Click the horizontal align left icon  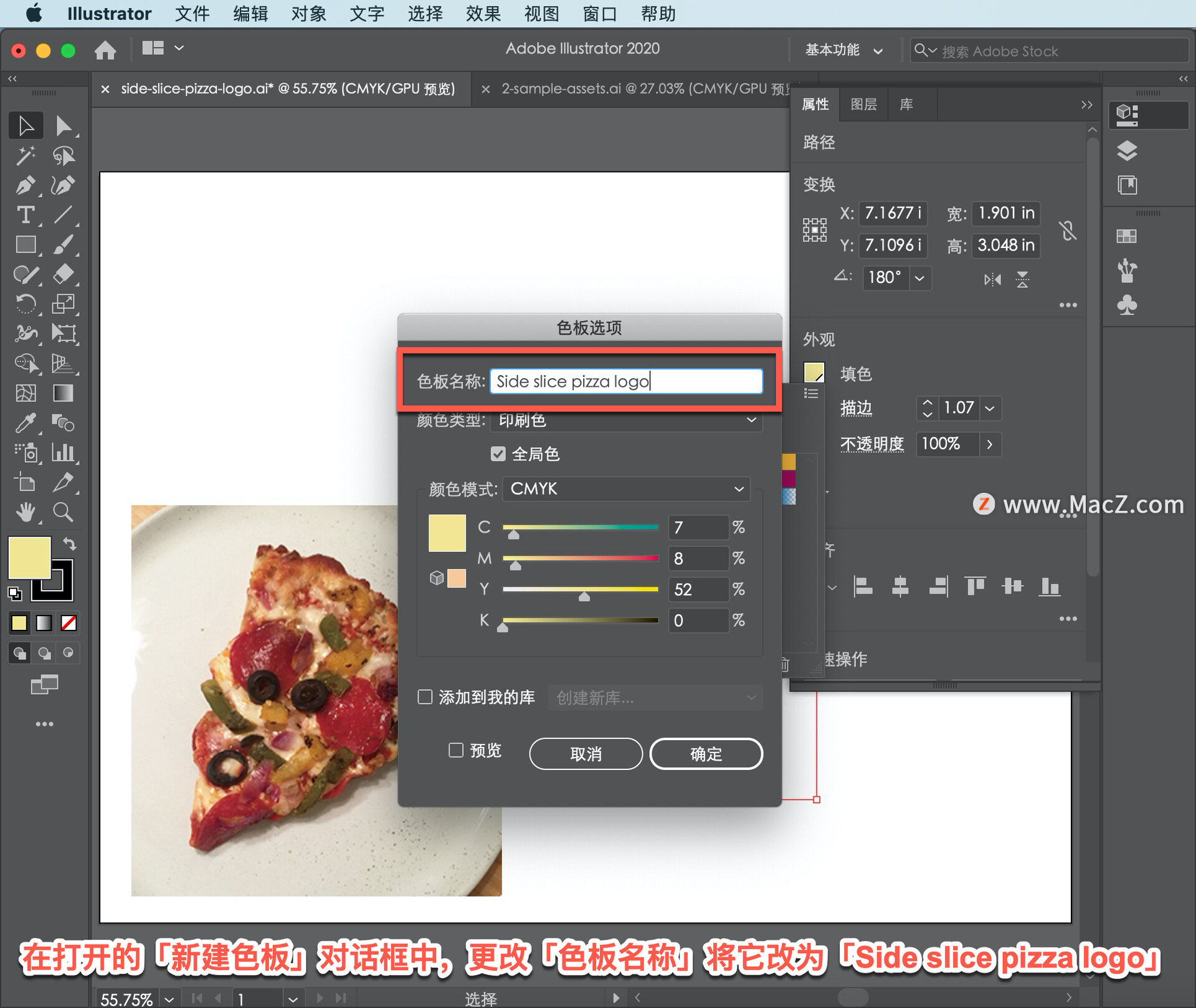tap(863, 586)
